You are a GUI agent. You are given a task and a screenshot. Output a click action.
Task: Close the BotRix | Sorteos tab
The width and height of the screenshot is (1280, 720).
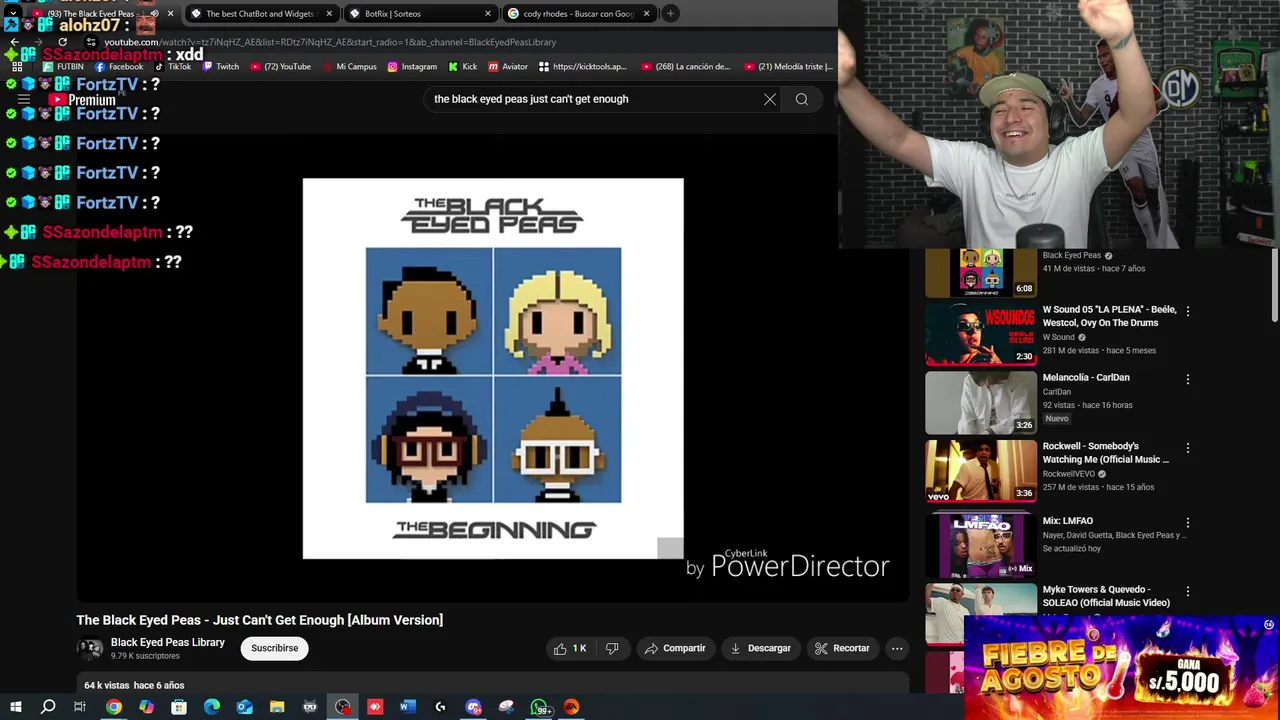(x=488, y=14)
